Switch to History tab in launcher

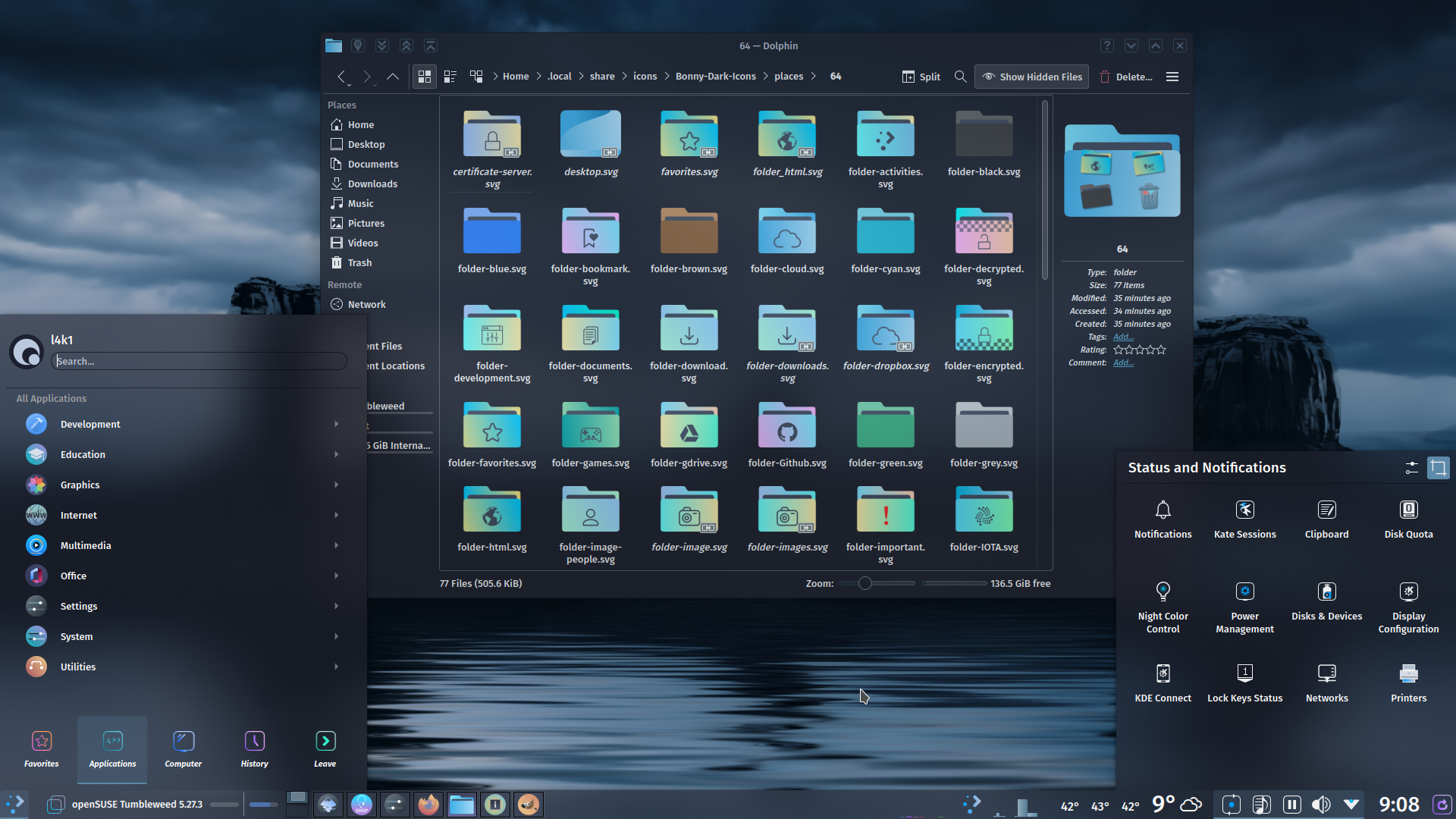tap(255, 749)
